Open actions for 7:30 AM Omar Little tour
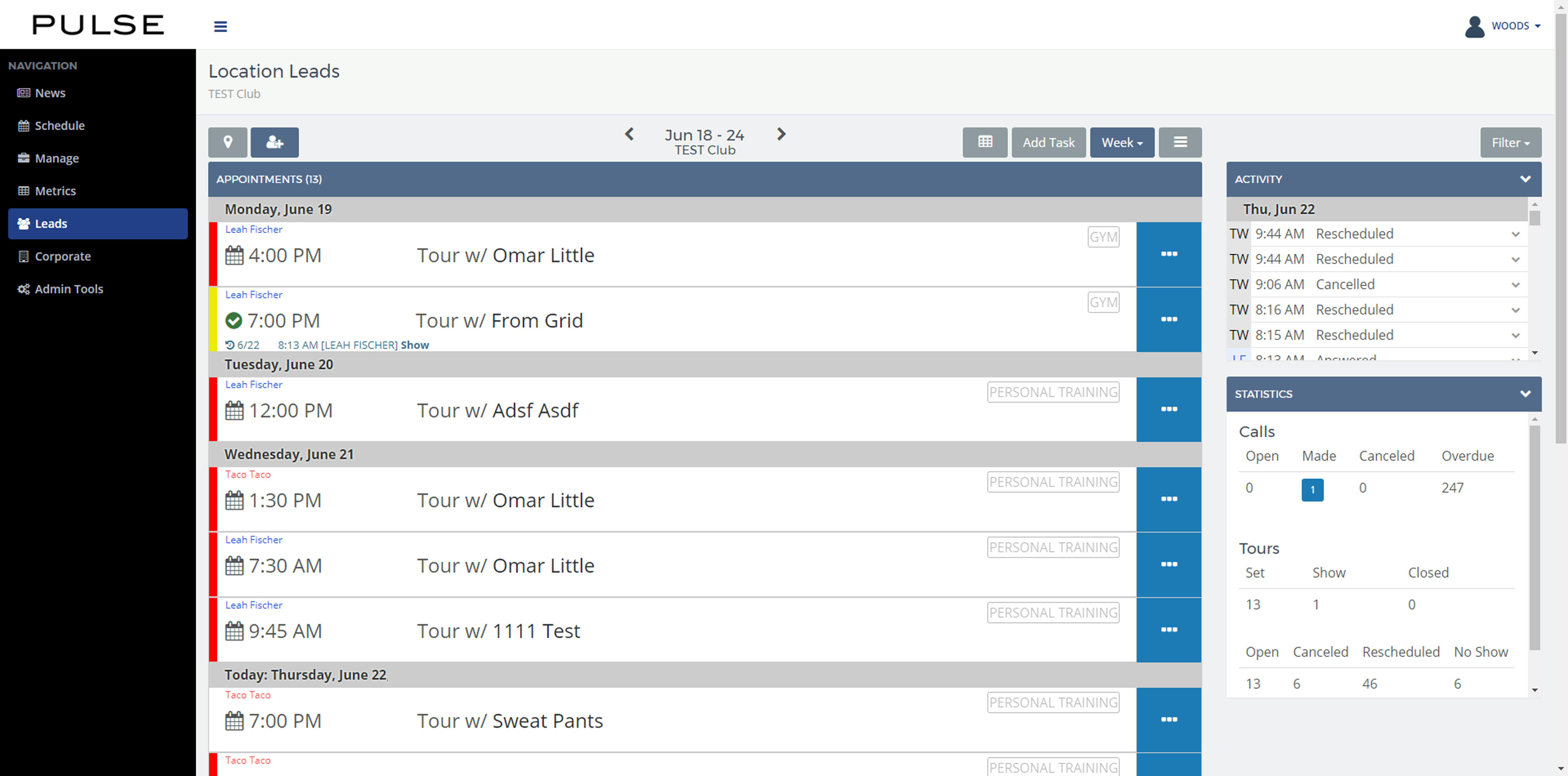Viewport: 1568px width, 776px height. [x=1169, y=564]
